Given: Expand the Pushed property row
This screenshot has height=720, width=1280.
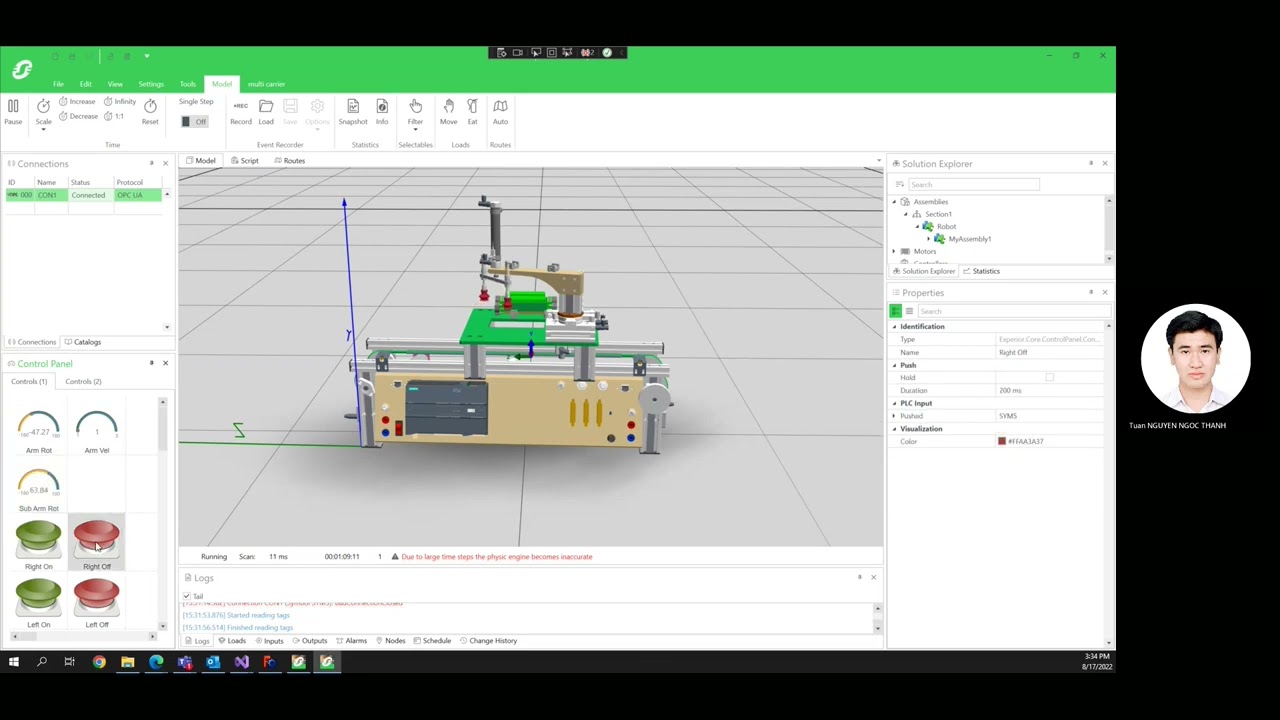Looking at the screenshot, I should point(895,416).
